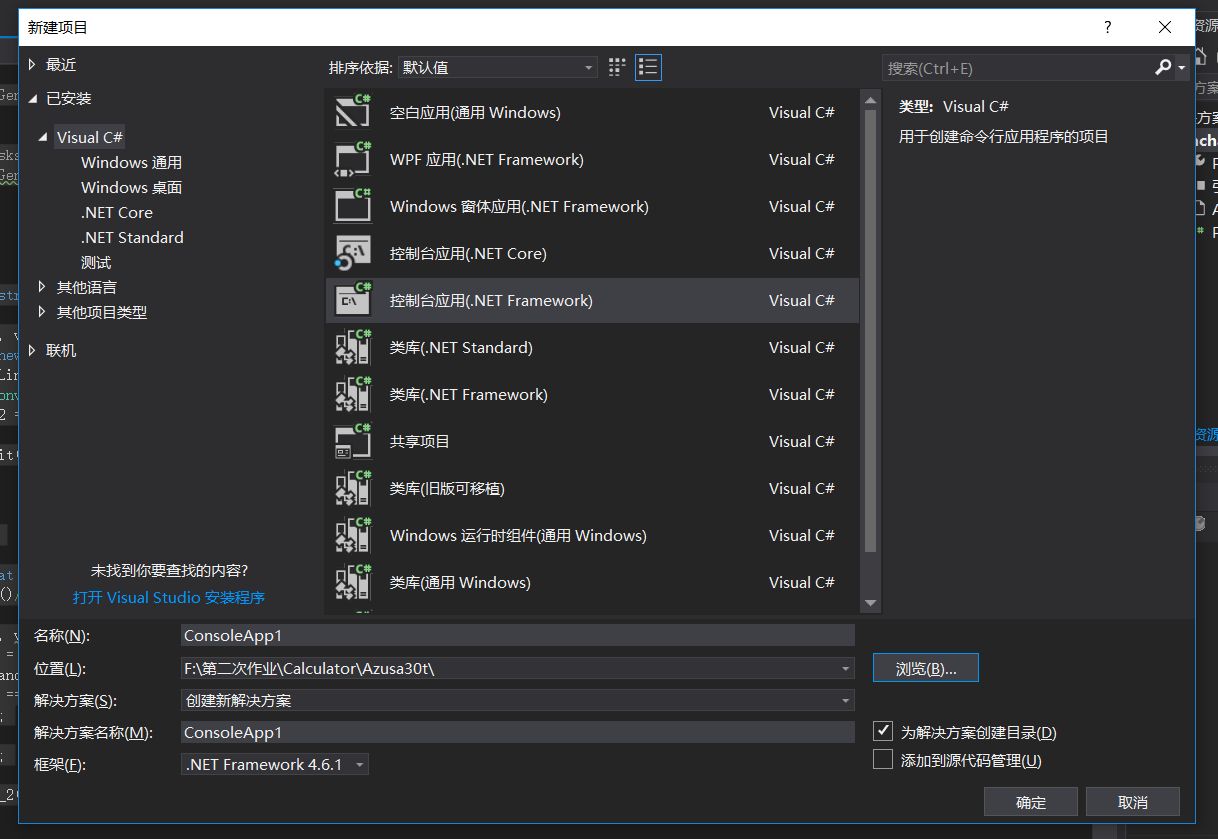This screenshot has width=1218, height=839.
Task: Select Windows 桌面 category
Action: [x=131, y=187]
